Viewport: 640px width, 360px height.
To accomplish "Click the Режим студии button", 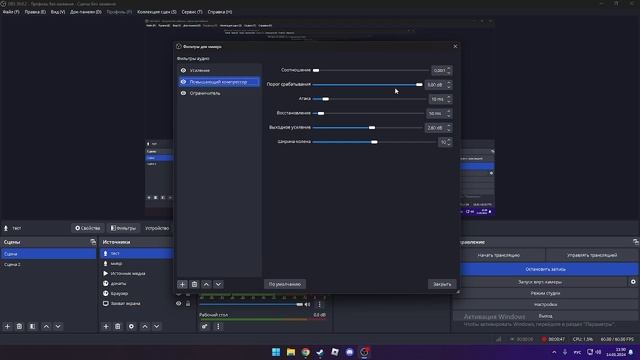I will click(x=545, y=293).
